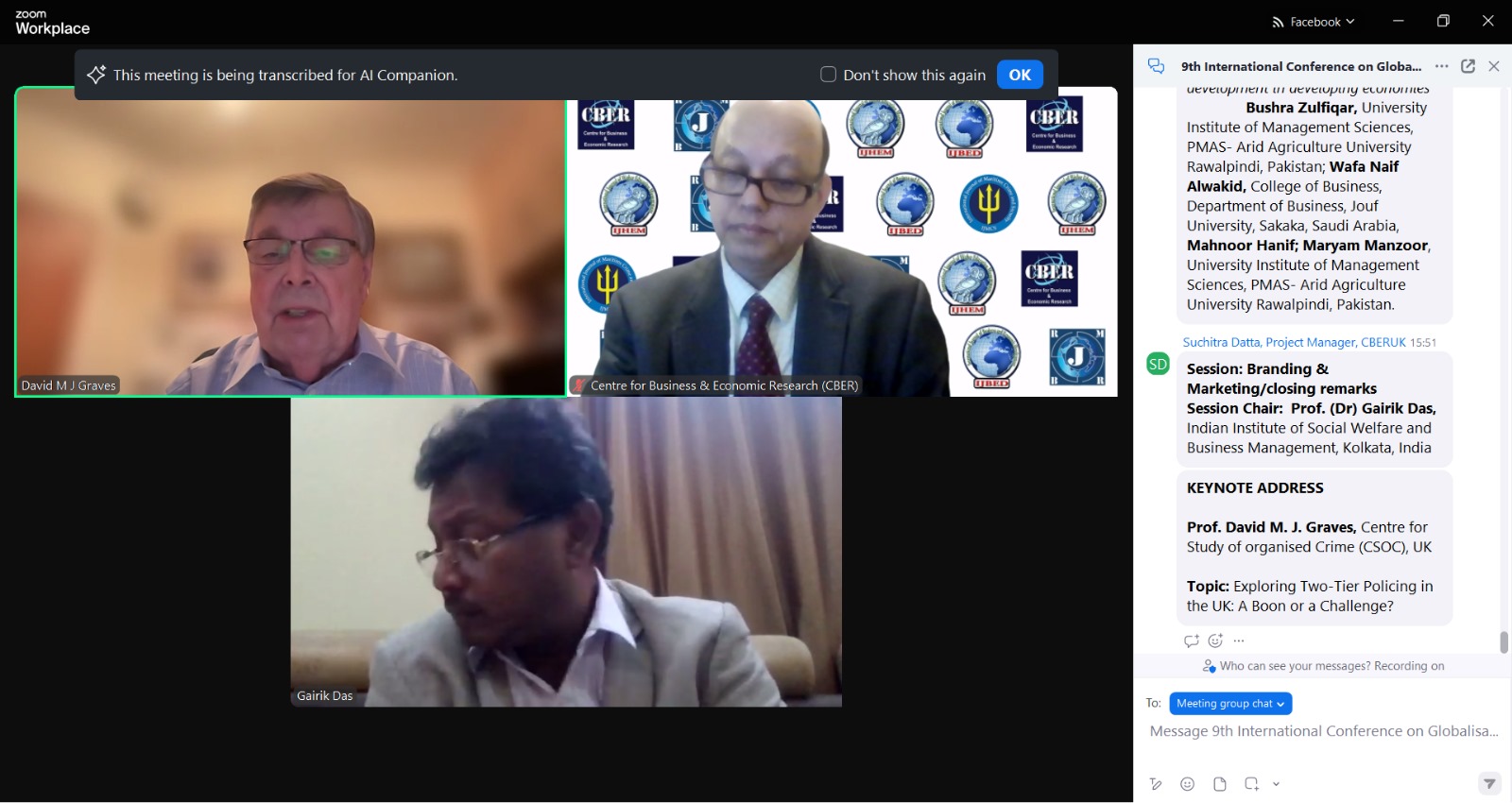Click the chat message input field

[1323, 731]
